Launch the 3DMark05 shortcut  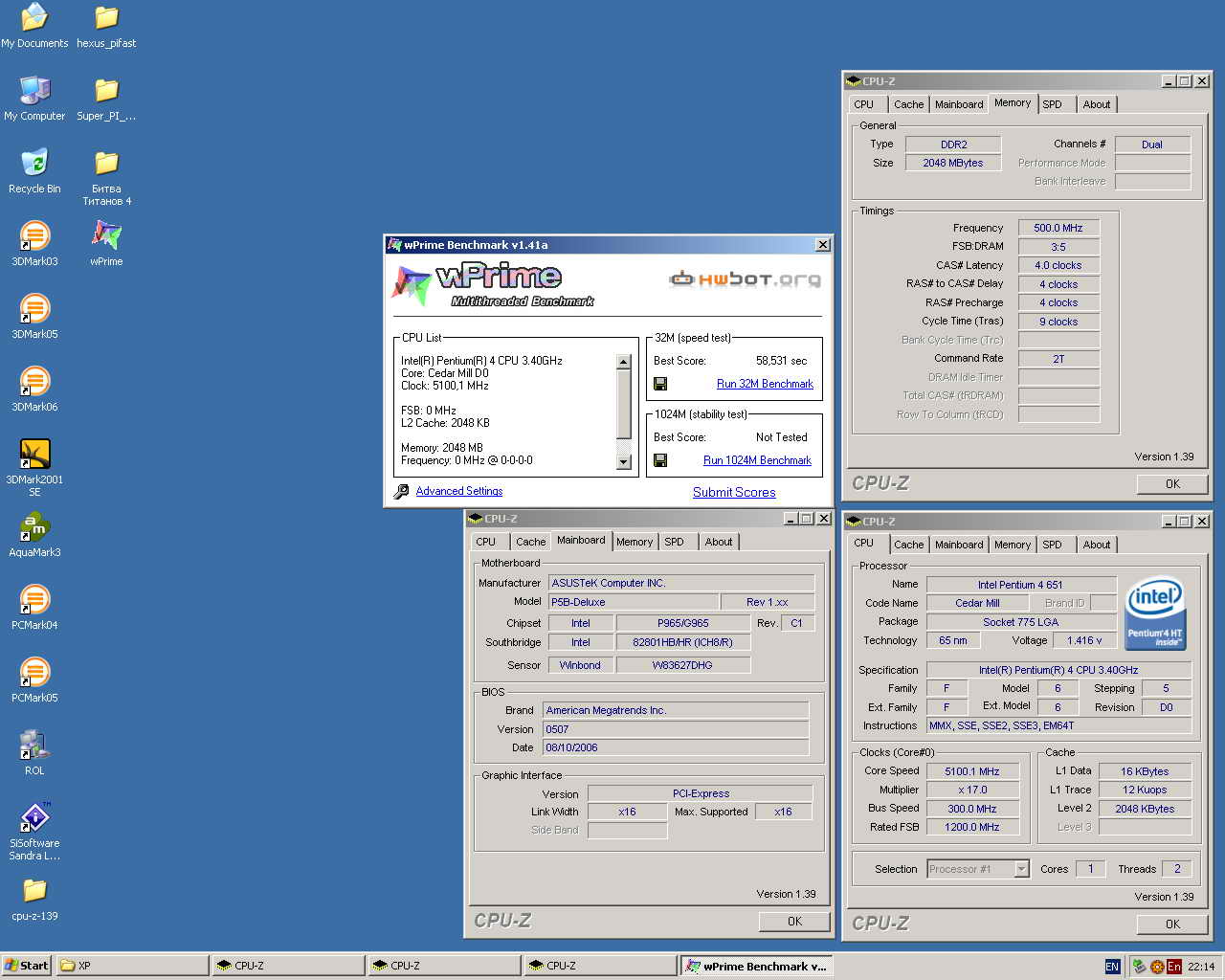click(x=34, y=317)
